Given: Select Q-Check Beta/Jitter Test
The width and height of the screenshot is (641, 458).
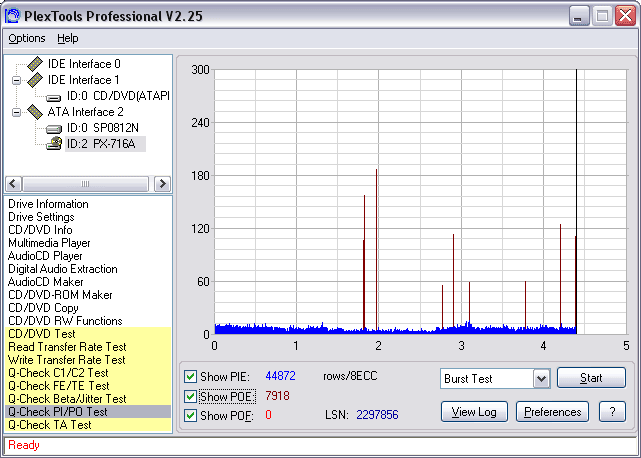Looking at the screenshot, I should [x=88, y=399].
